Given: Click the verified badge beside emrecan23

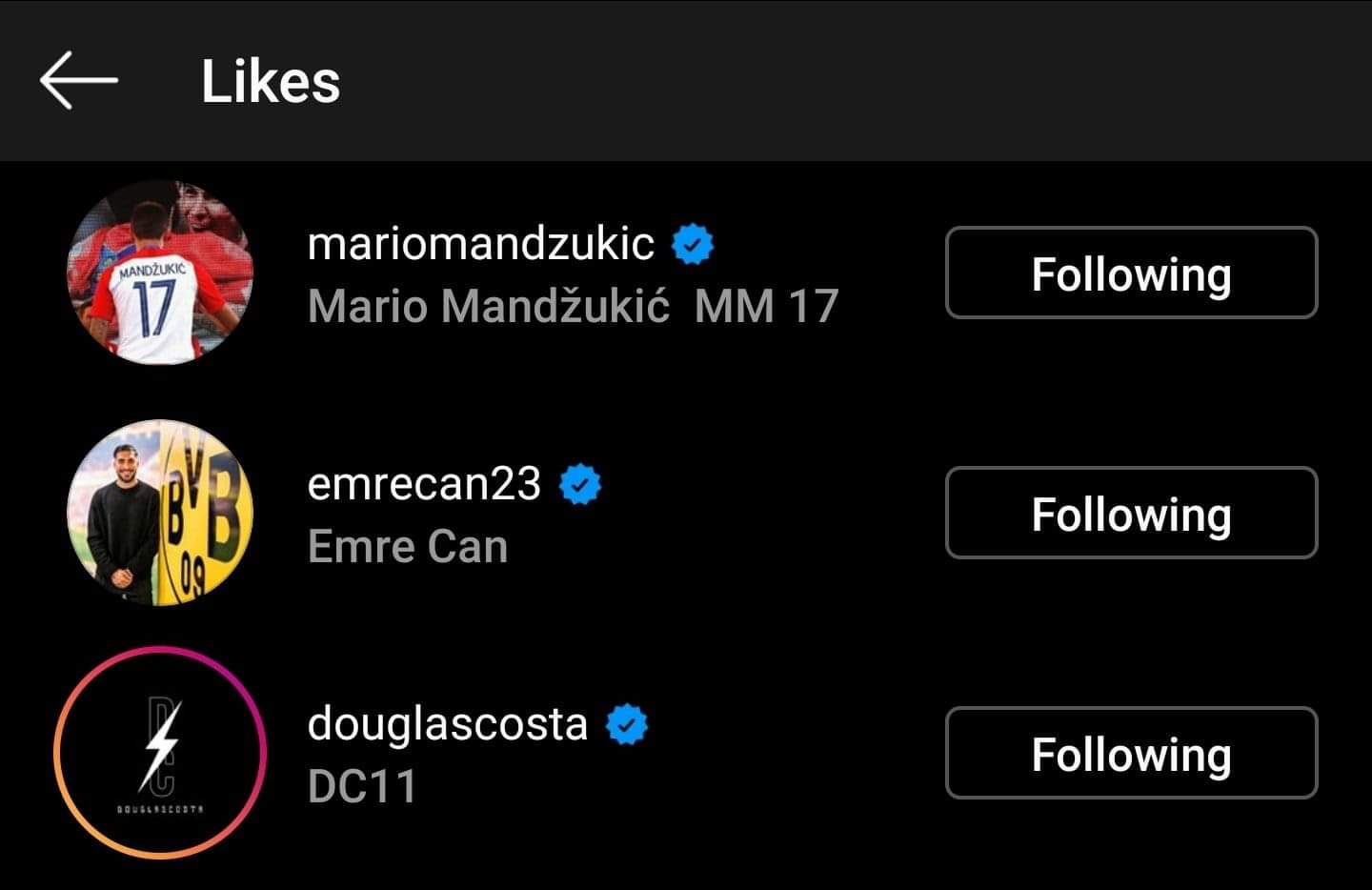Looking at the screenshot, I should 579,485.
